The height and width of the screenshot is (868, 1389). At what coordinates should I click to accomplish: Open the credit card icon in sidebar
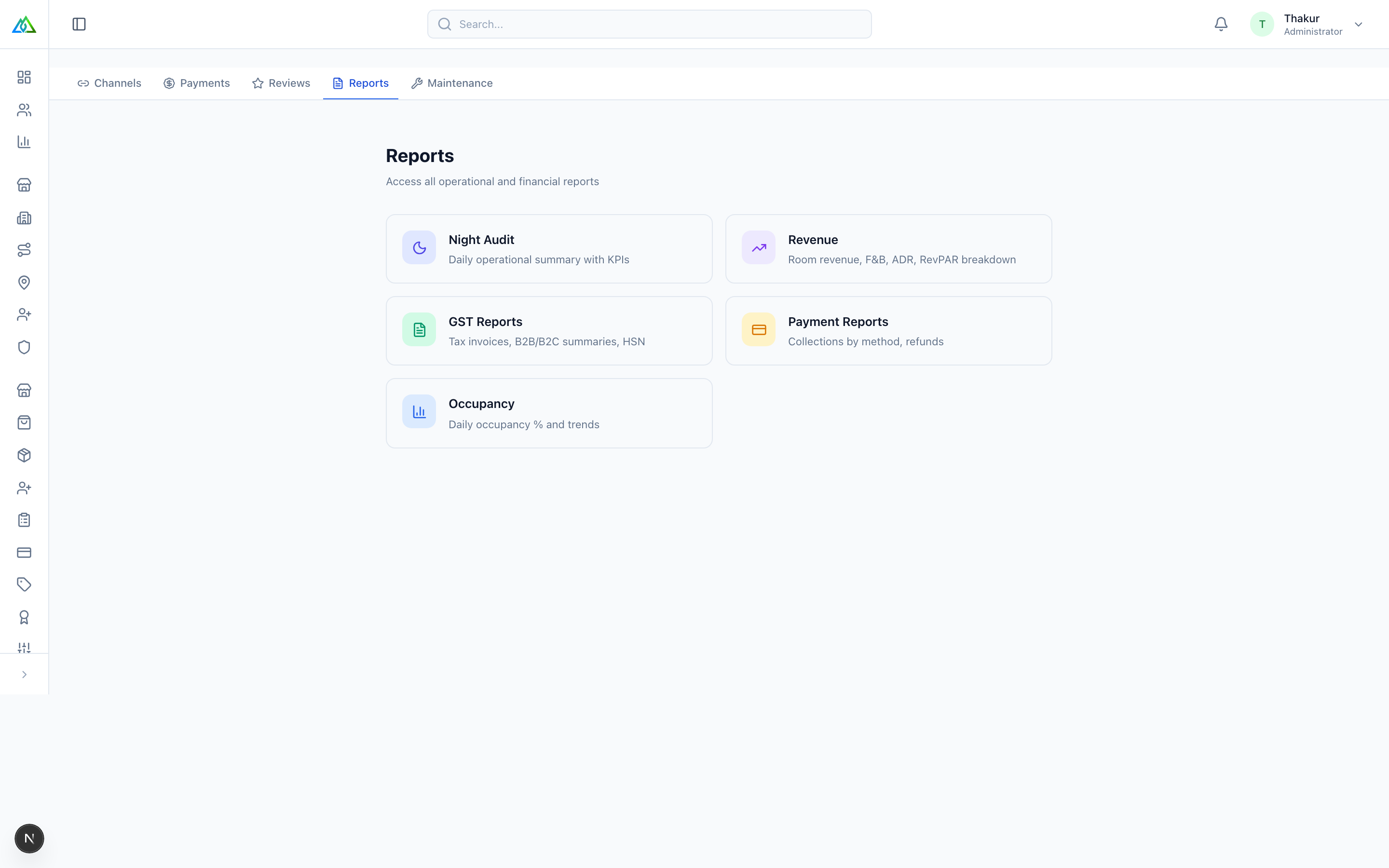[24, 552]
